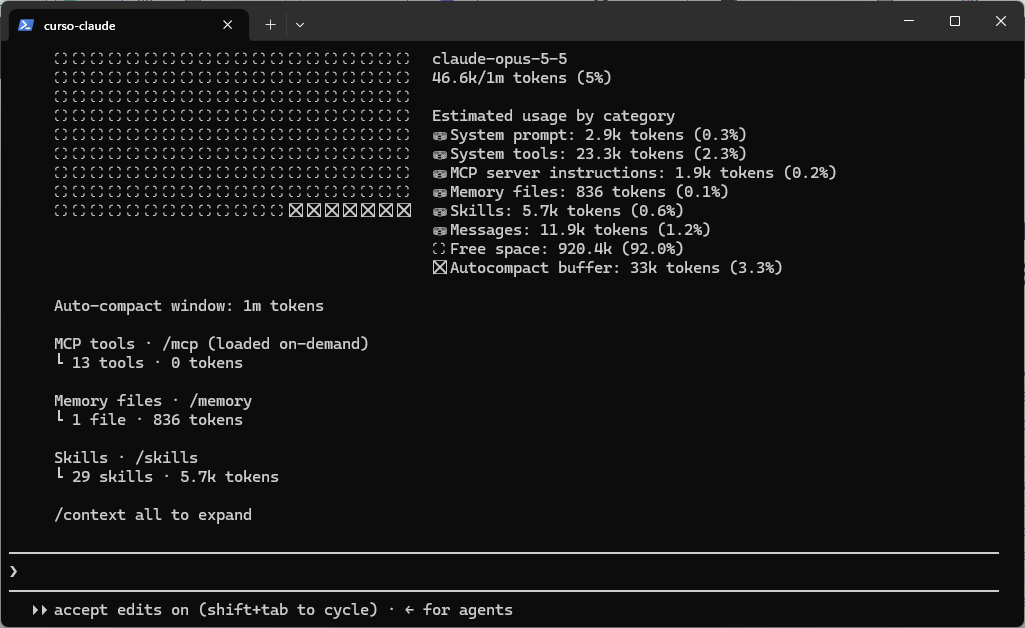Open the new tab profile dropdown
Screen dimensions: 1025x628
click(299, 25)
